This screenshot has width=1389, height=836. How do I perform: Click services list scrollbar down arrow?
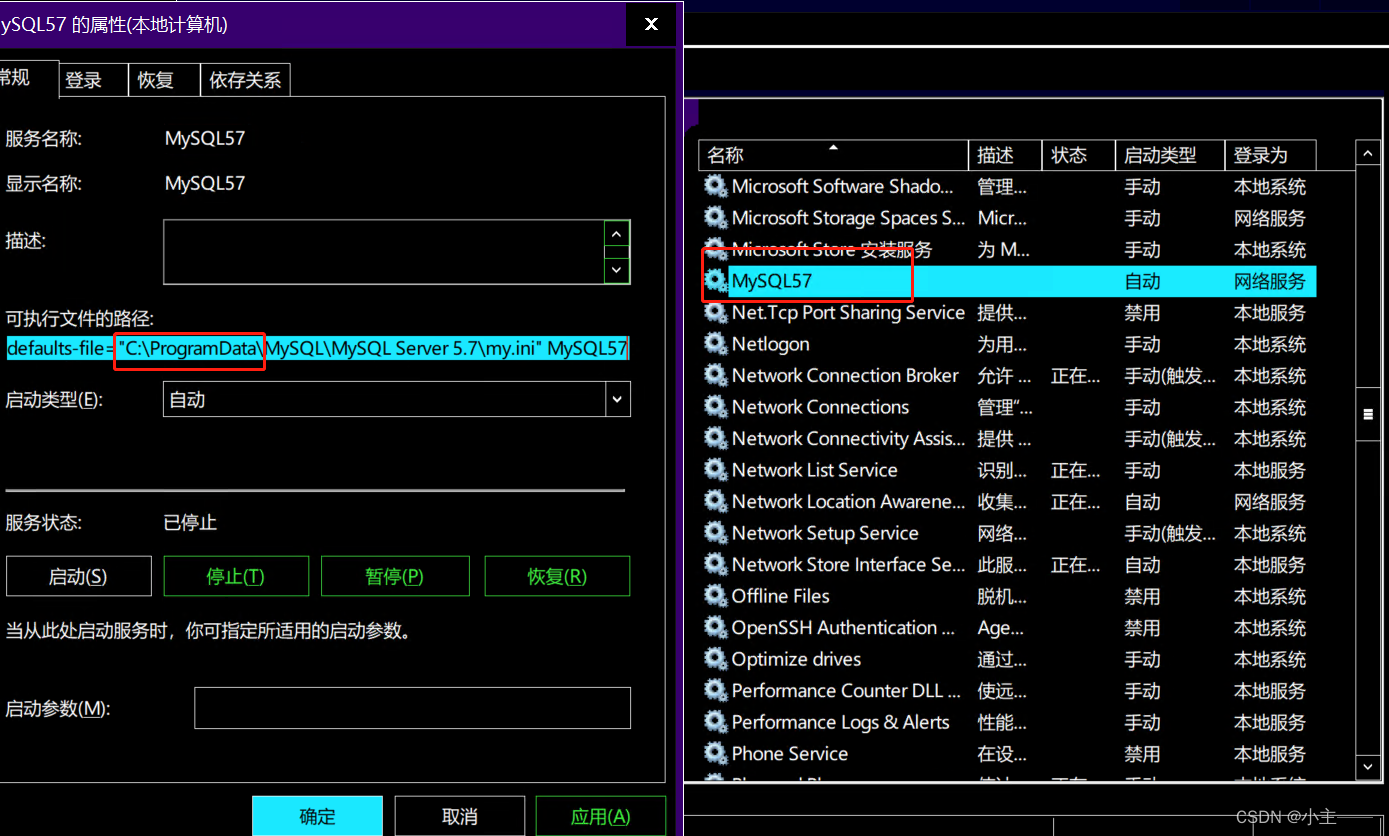(x=1368, y=767)
